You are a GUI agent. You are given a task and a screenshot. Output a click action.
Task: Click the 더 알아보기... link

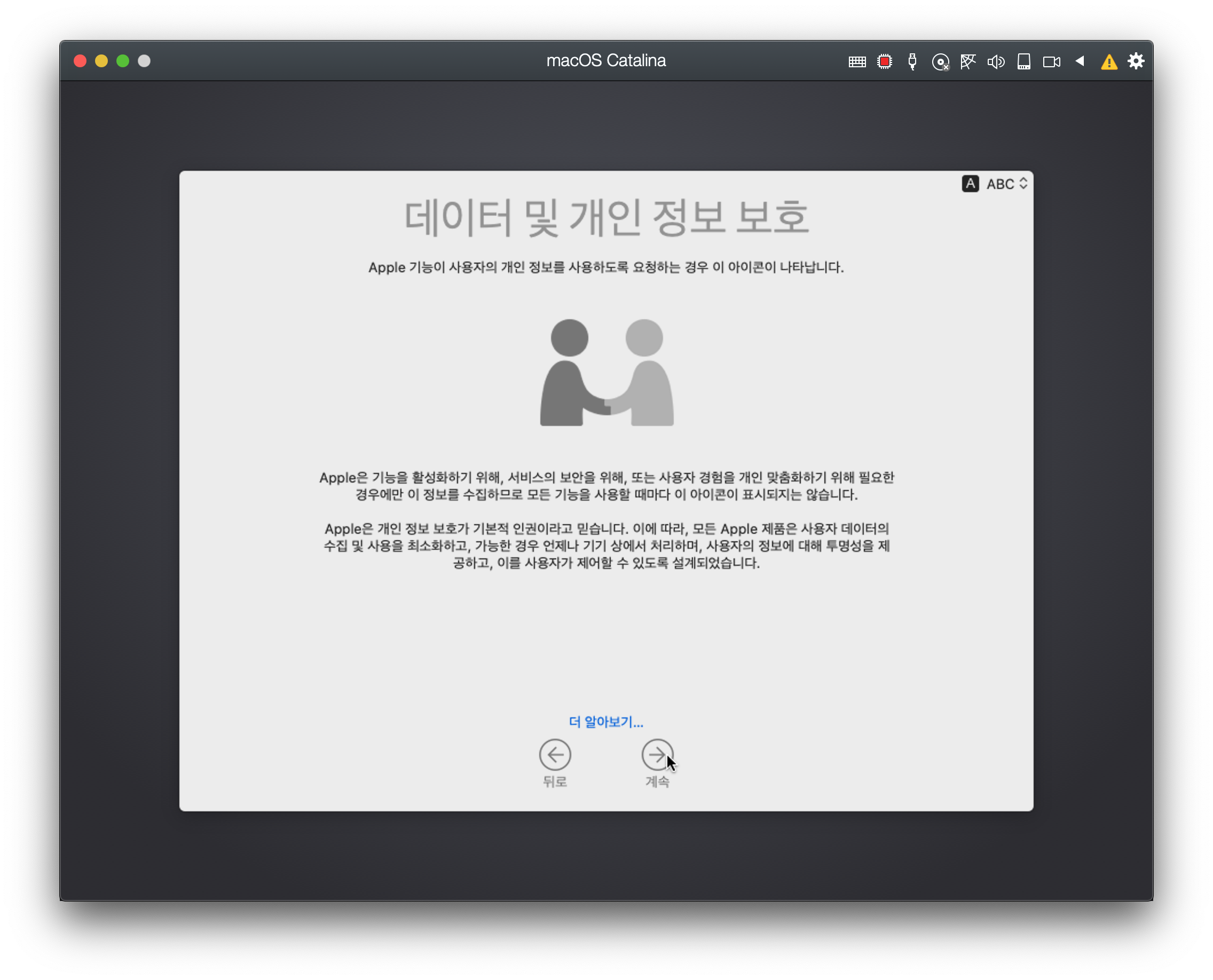[606, 722]
